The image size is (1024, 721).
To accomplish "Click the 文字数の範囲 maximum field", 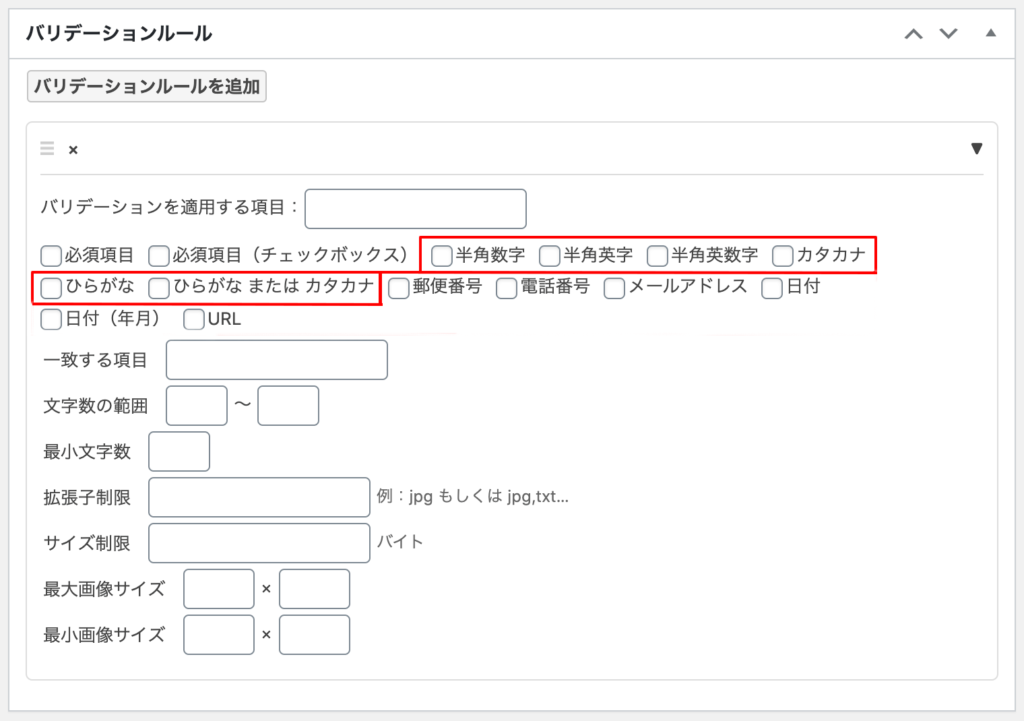I will [288, 406].
